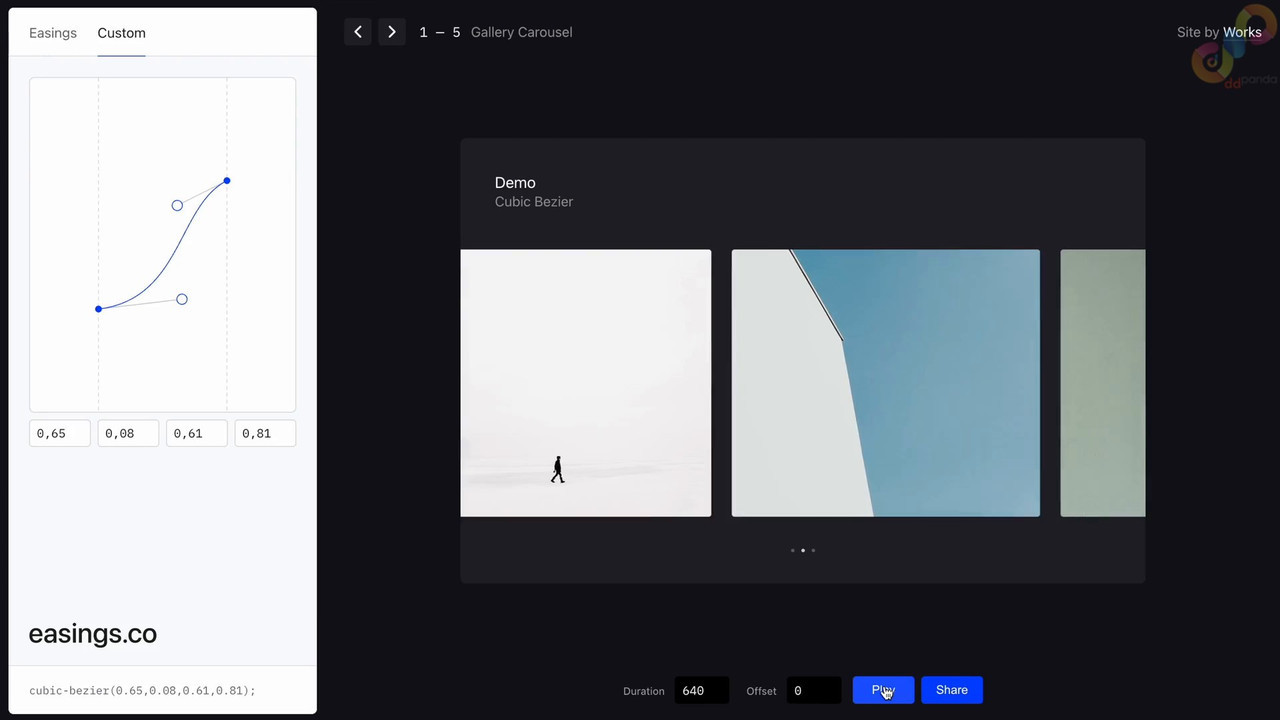Click the bezier curve's filled end point
The image size is (1280, 720).
pos(227,181)
